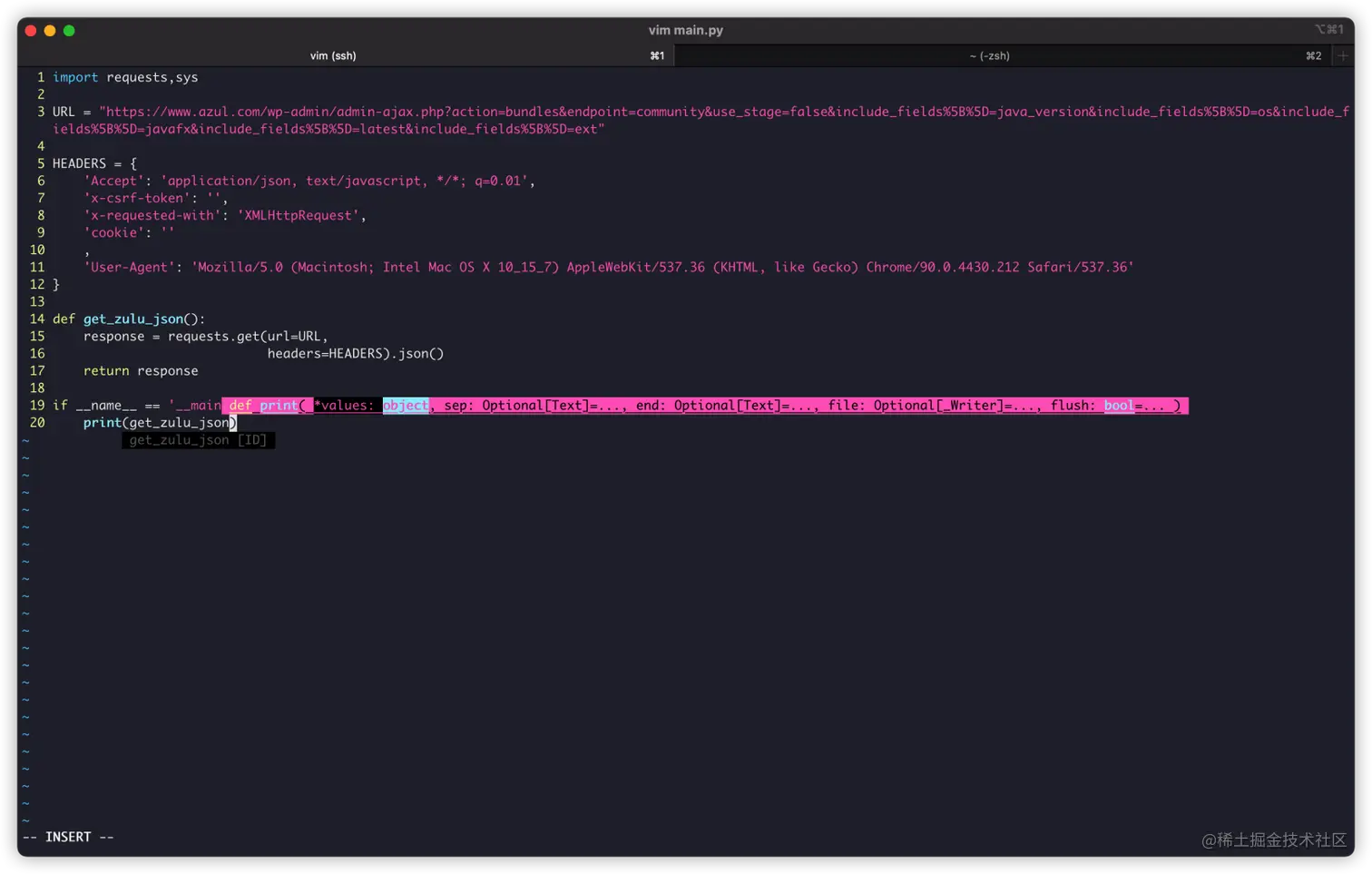Close the terminal window with red button
This screenshot has width=1372, height=874.
(x=31, y=31)
